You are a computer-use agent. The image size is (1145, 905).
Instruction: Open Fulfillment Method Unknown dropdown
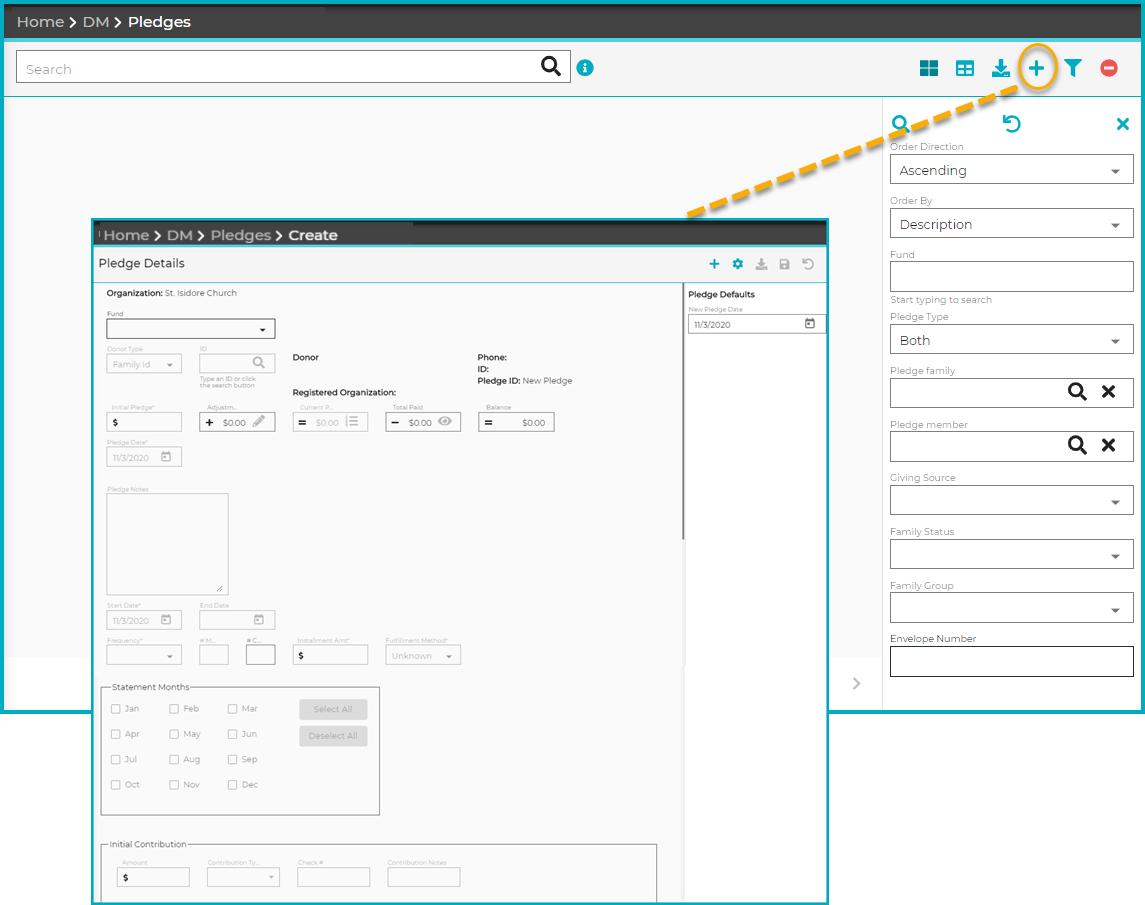pyautogui.click(x=423, y=655)
